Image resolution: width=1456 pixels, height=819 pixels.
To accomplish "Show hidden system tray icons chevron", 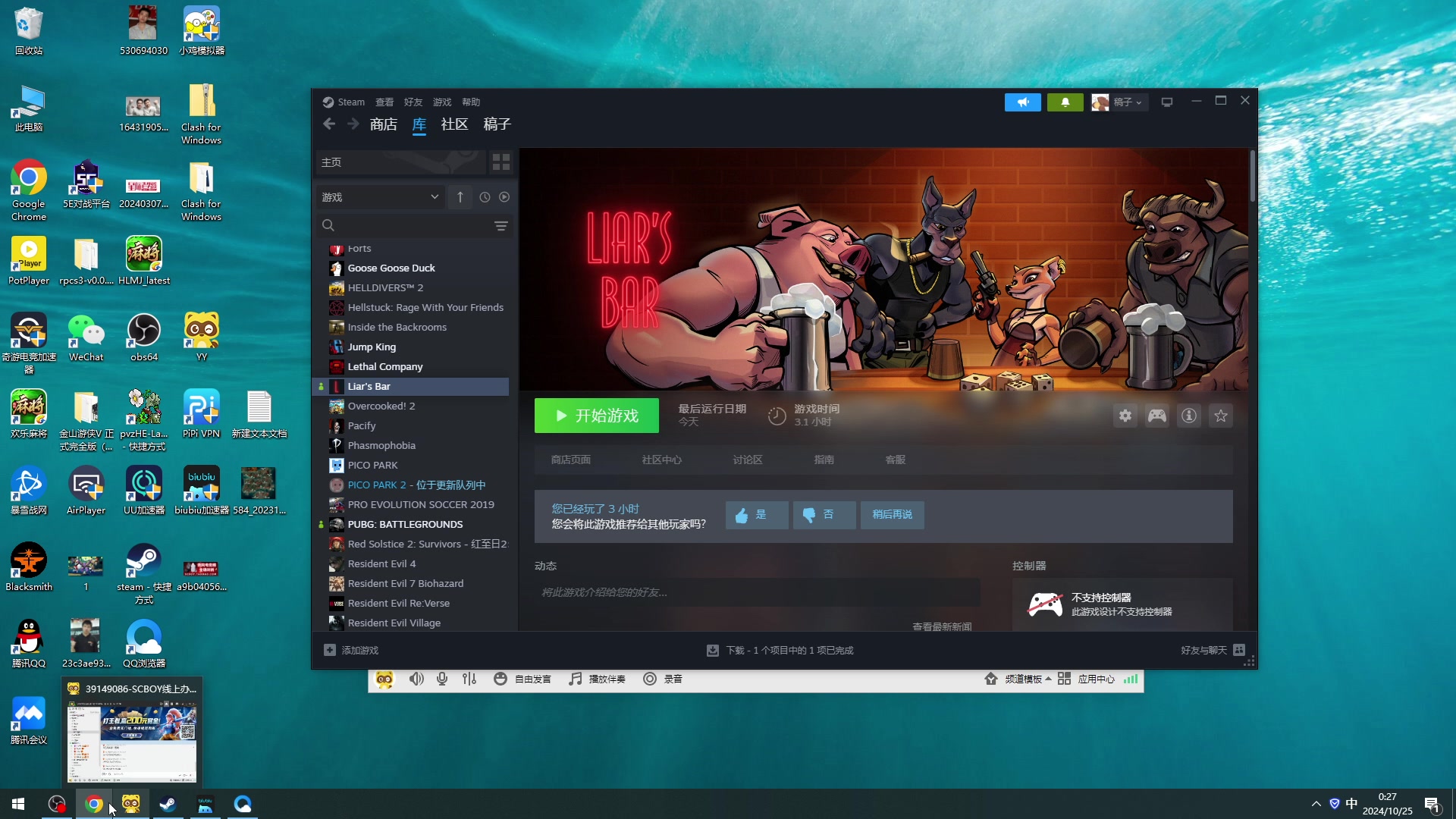I will coord(1316,804).
